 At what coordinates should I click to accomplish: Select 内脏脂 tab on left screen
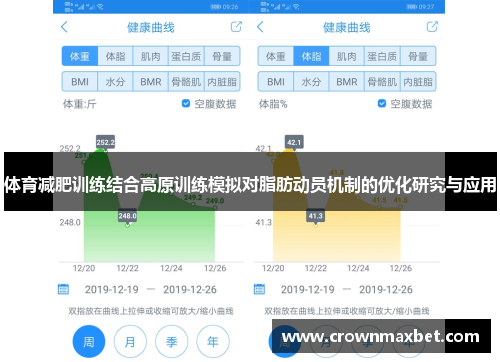[x=222, y=82]
